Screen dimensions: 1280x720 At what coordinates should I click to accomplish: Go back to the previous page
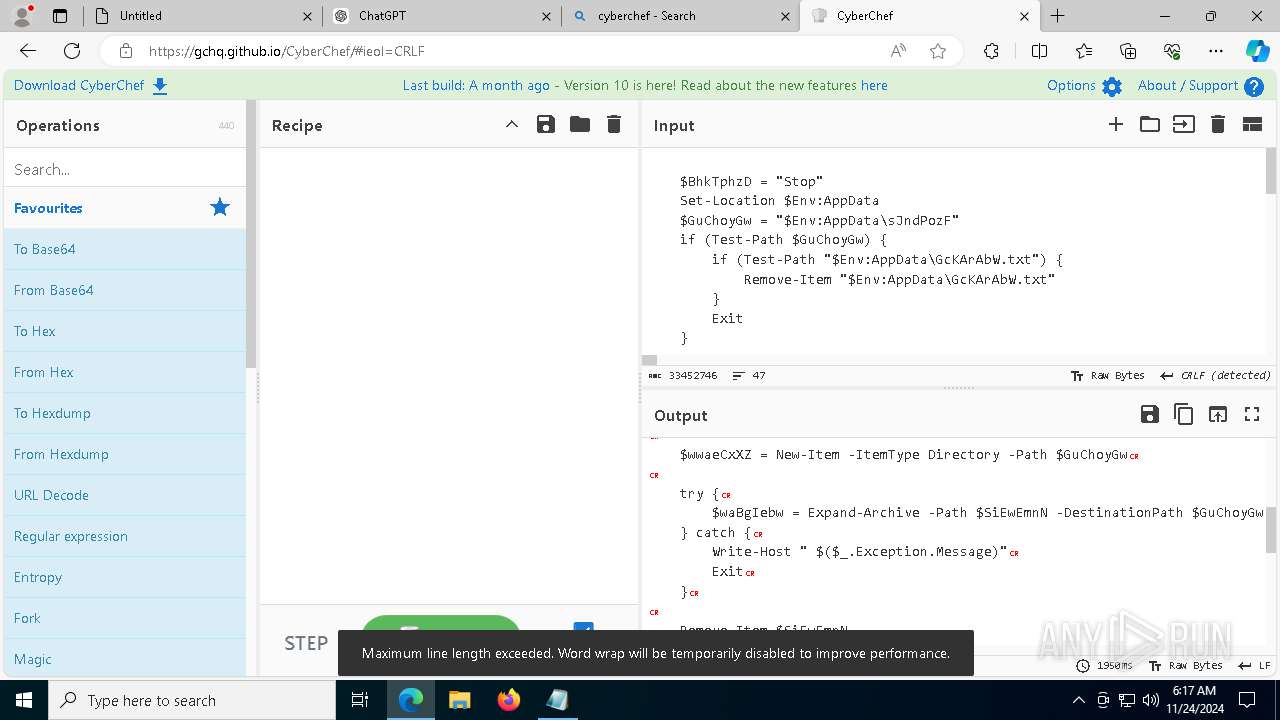point(28,51)
